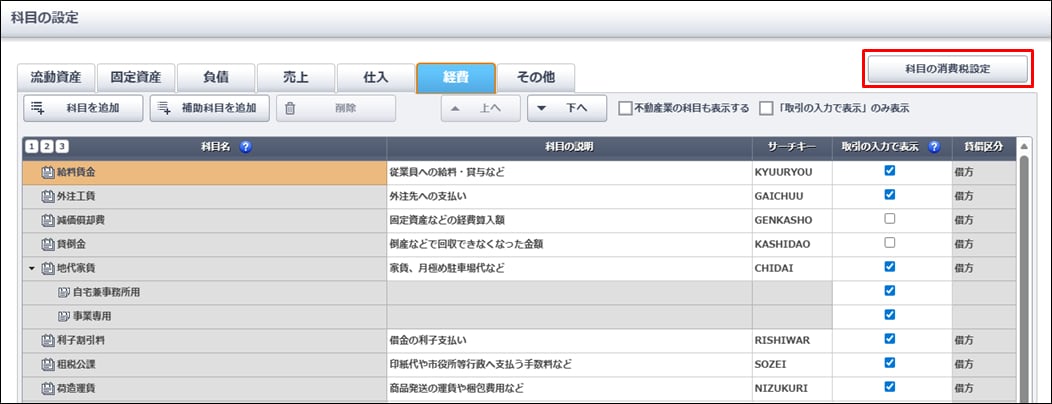Select search key KASHIDAO
1052x404 pixels.
point(792,244)
